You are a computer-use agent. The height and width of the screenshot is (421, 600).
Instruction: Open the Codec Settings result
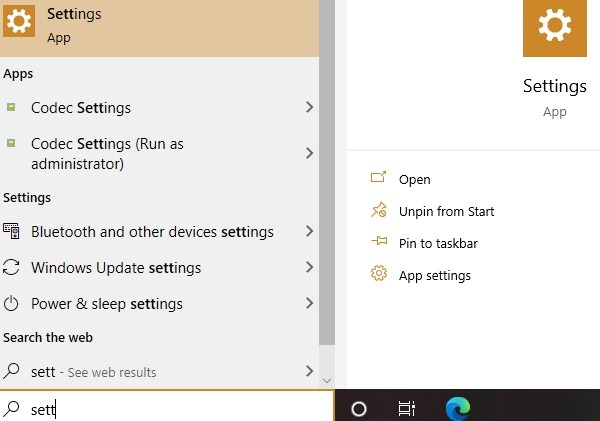pyautogui.click(x=159, y=108)
